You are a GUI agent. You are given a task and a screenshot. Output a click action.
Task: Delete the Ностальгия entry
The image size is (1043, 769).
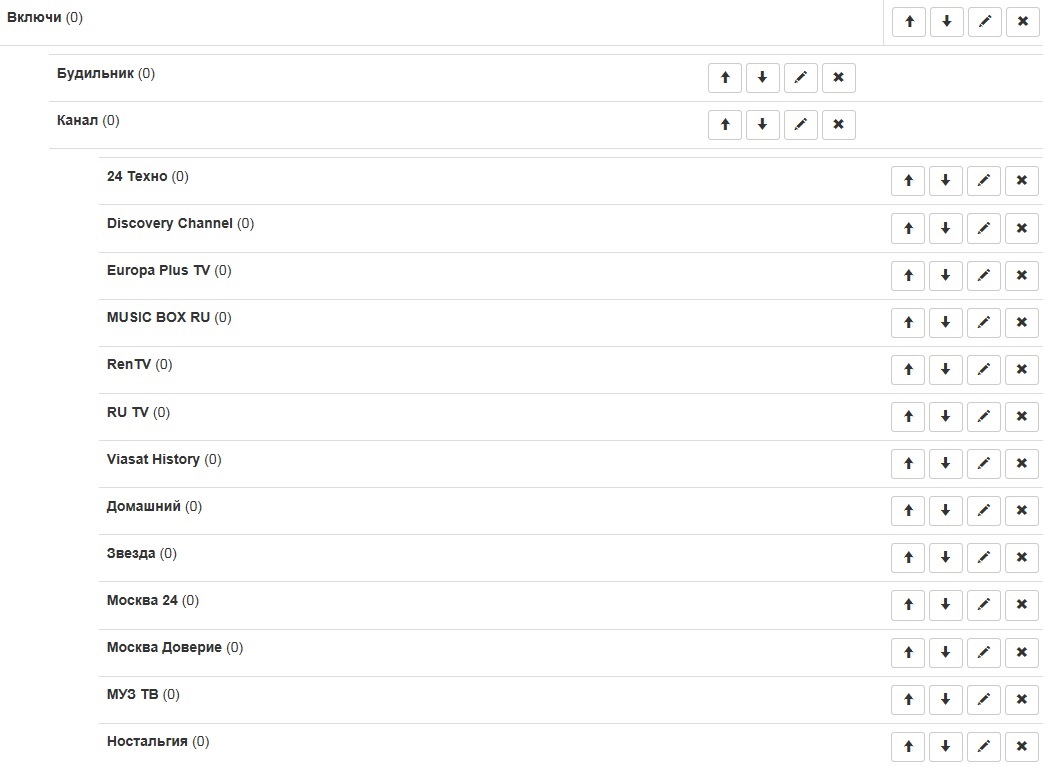(x=1022, y=746)
